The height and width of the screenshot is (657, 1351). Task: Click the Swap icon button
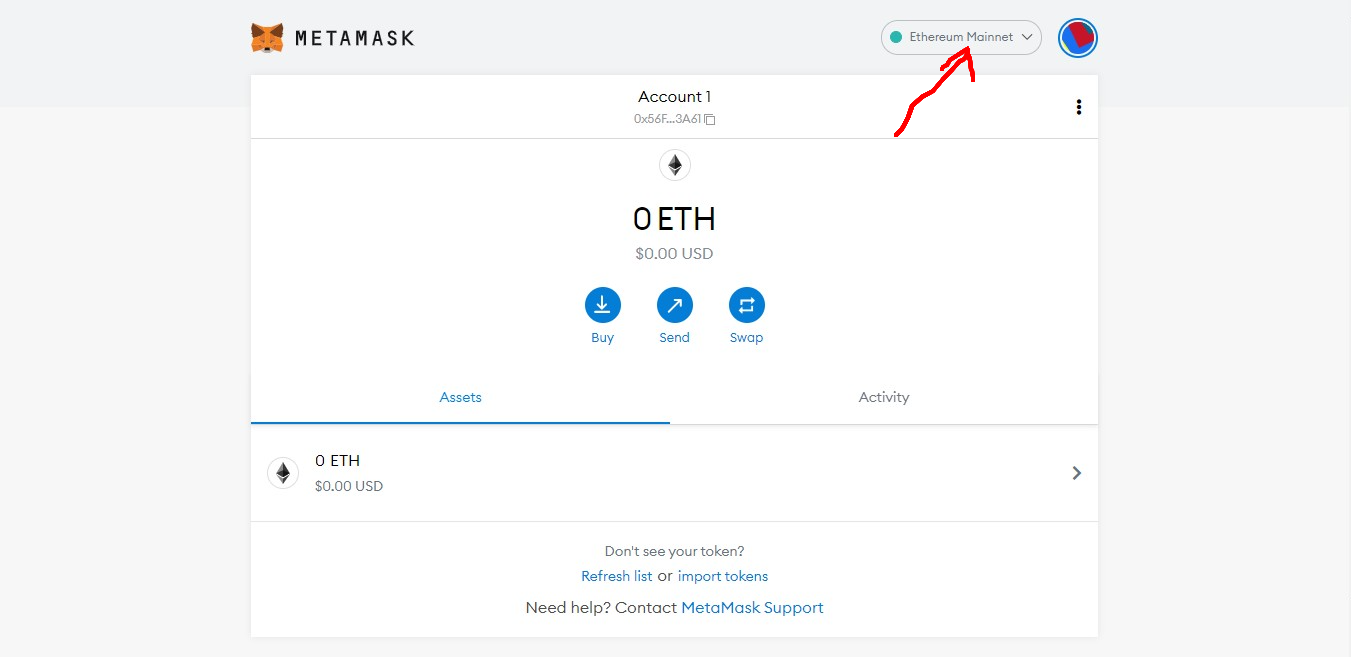[746, 305]
